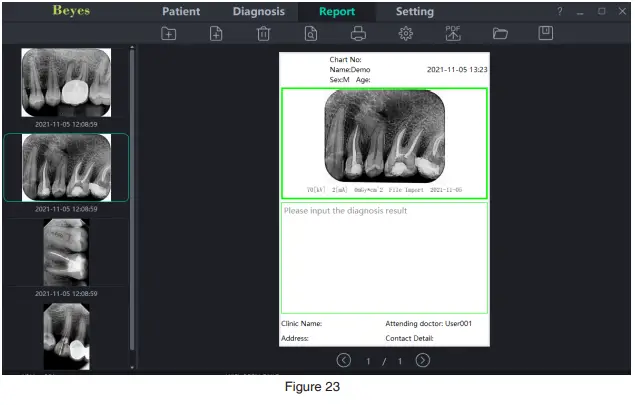Export the report as PDF
The height and width of the screenshot is (405, 635).
[x=453, y=33]
